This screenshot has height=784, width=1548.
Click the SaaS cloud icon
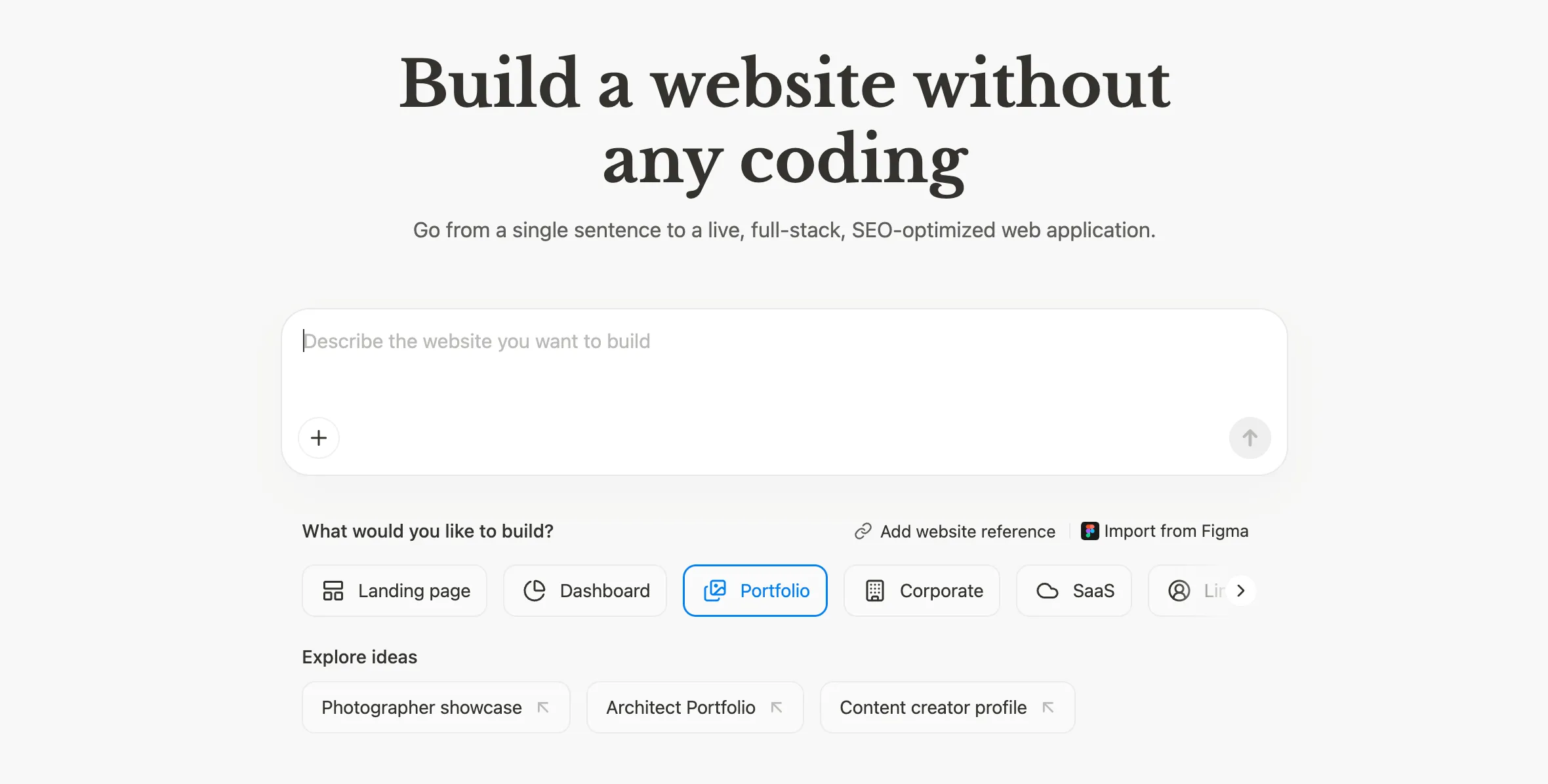click(1048, 591)
